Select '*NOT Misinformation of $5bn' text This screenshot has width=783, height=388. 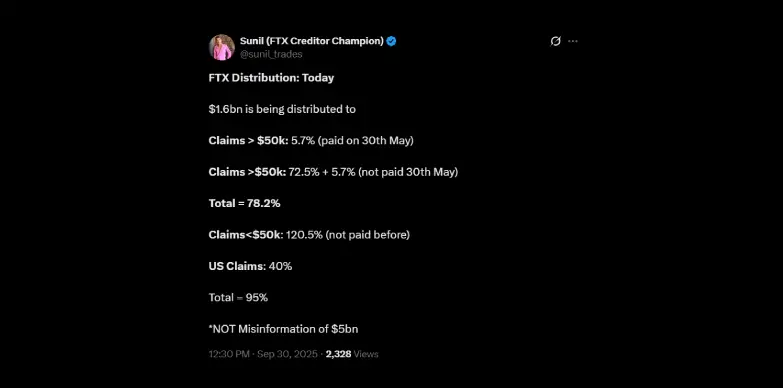[x=283, y=329]
